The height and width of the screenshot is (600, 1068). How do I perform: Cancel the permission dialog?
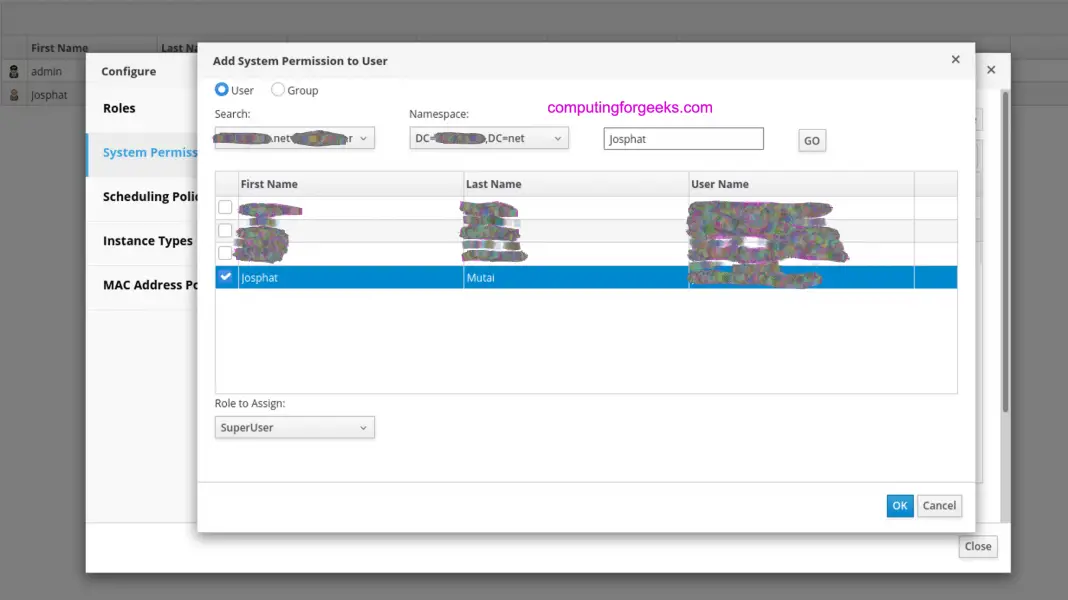[938, 505]
